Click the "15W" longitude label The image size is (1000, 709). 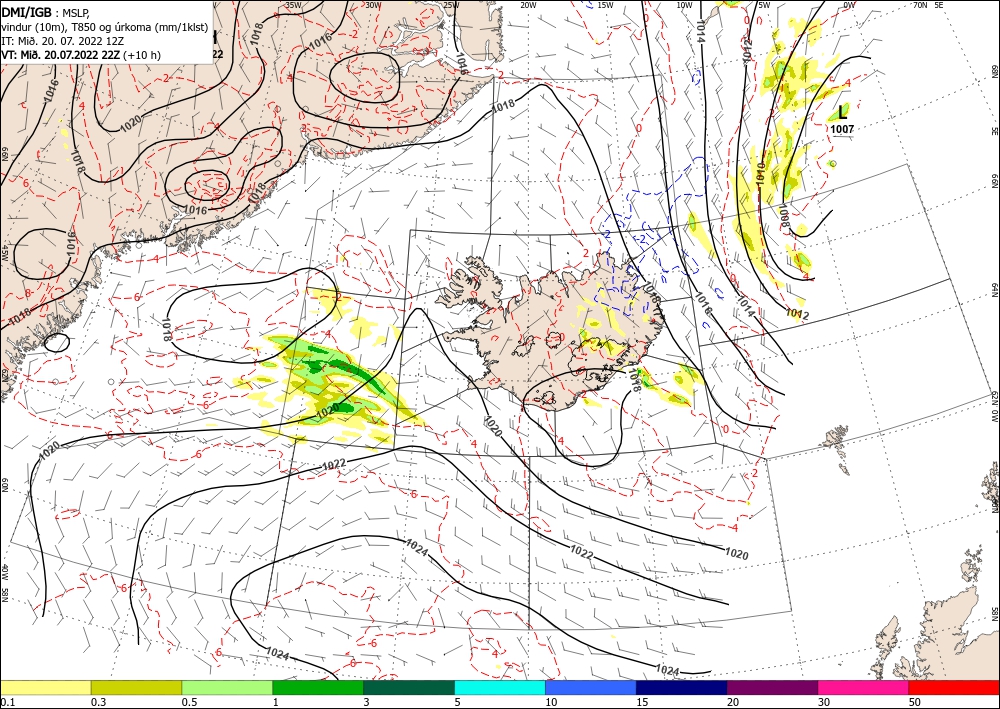point(605,5)
